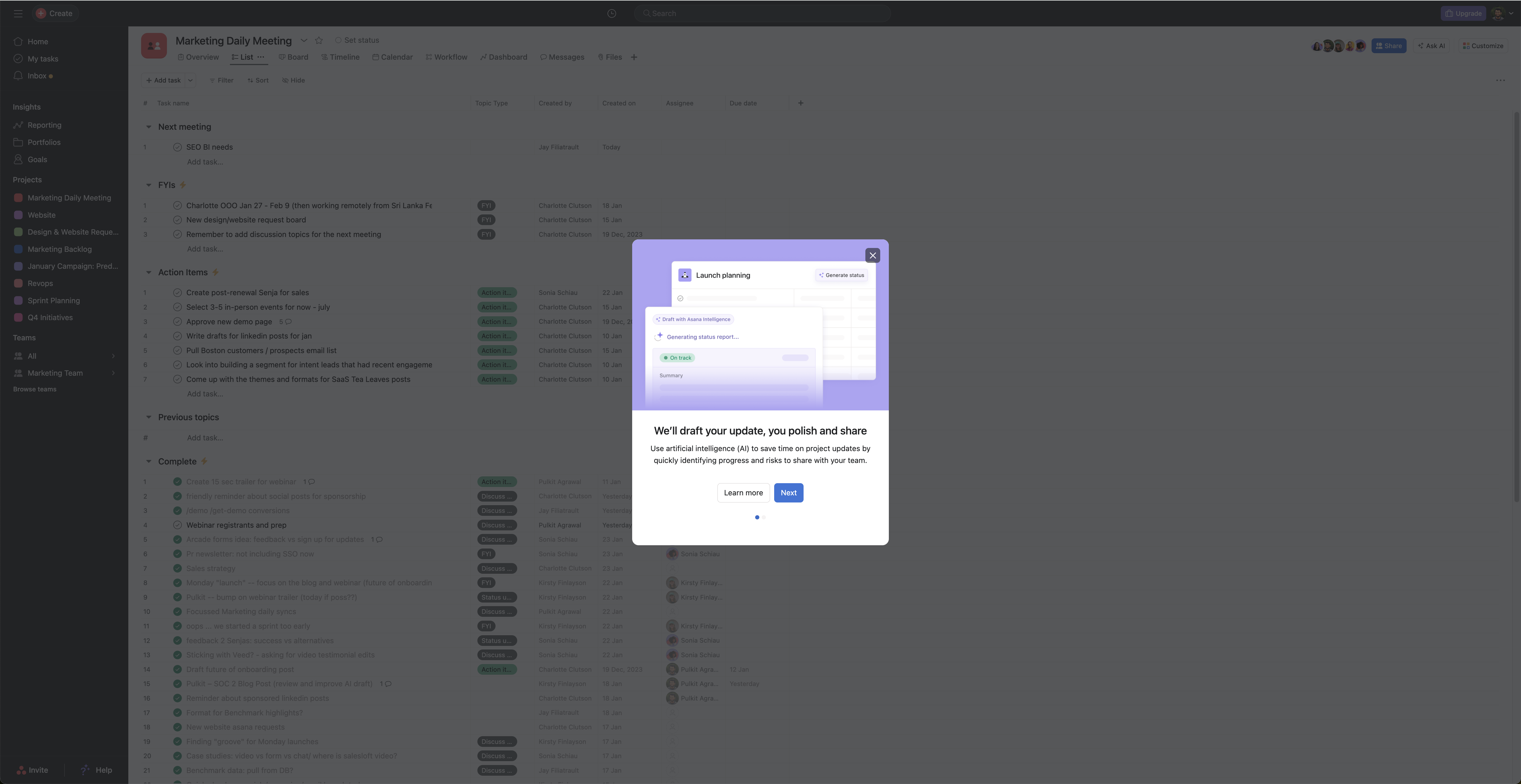Click the Upgrade button
The image size is (1521, 784).
click(1463, 13)
